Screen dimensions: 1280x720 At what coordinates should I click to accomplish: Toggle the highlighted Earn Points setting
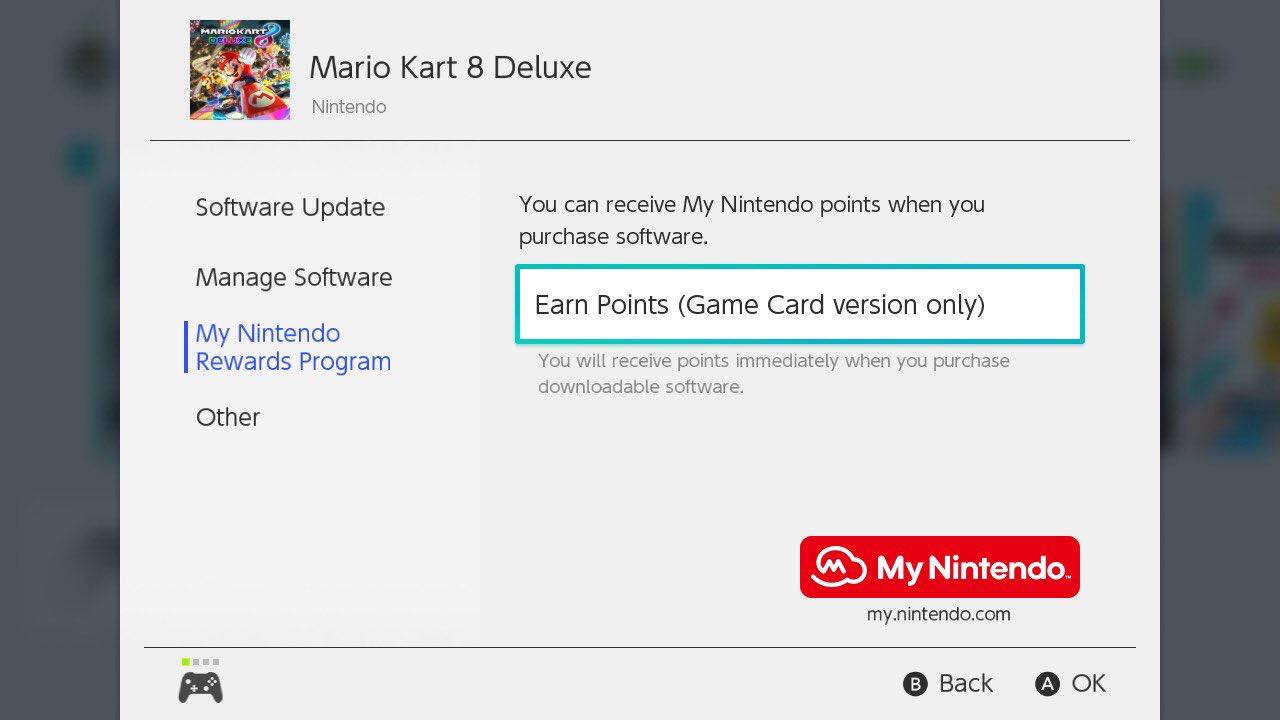click(x=798, y=304)
